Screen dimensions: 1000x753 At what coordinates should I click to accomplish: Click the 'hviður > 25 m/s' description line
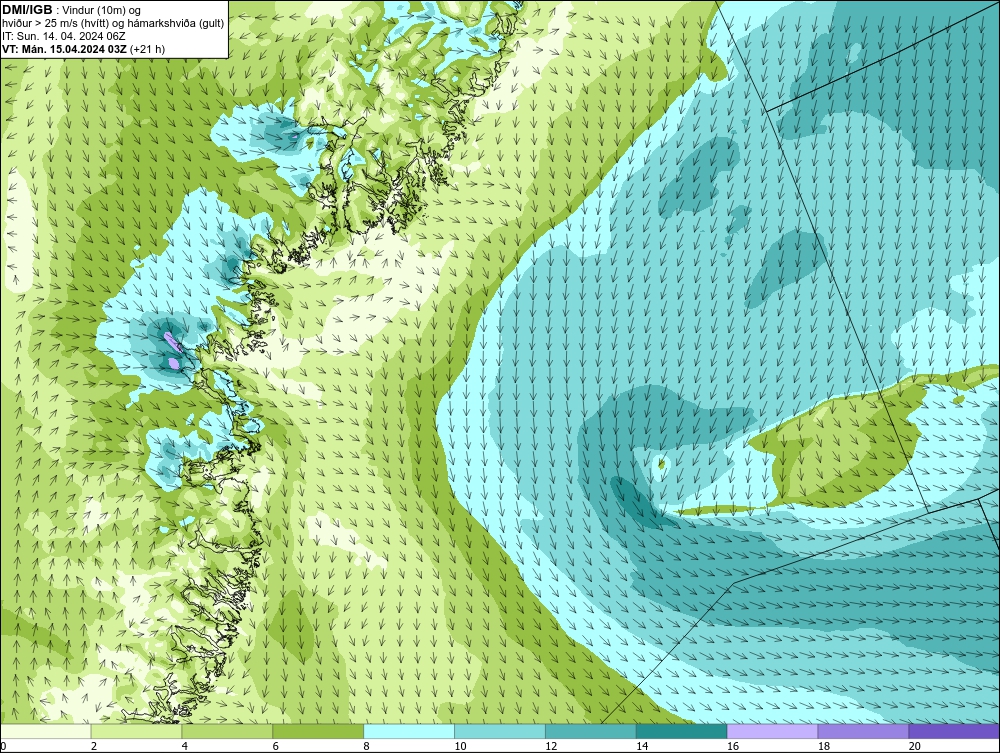[x=114, y=23]
